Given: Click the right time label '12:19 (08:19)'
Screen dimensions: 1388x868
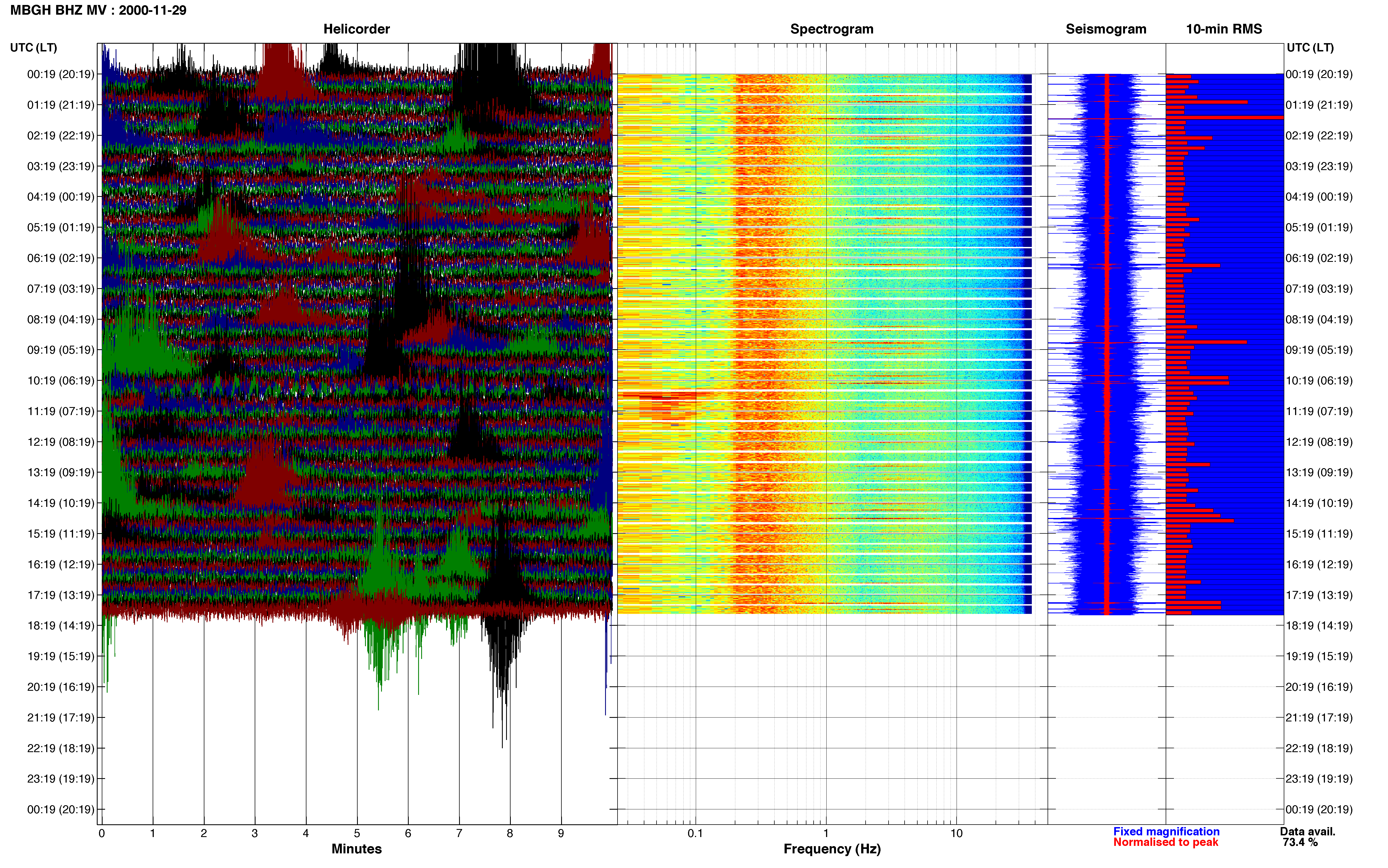Looking at the screenshot, I should 1319,442.
